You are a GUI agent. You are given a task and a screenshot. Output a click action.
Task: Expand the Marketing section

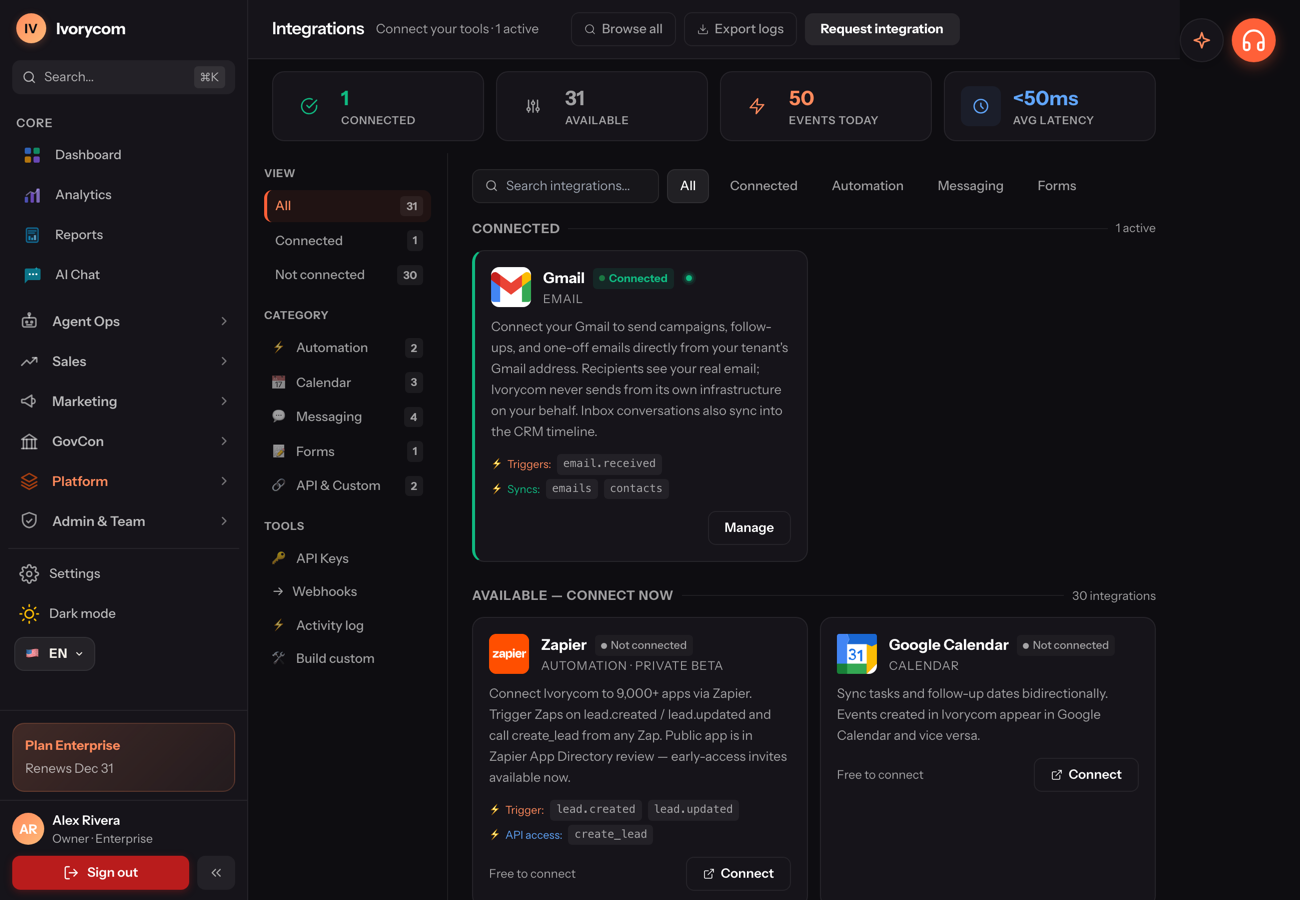(124, 401)
